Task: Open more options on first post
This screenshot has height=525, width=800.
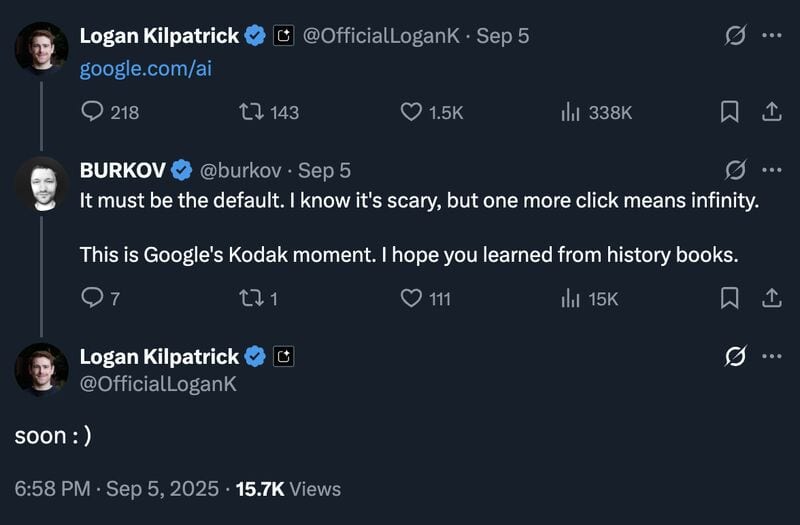Action: click(771, 35)
